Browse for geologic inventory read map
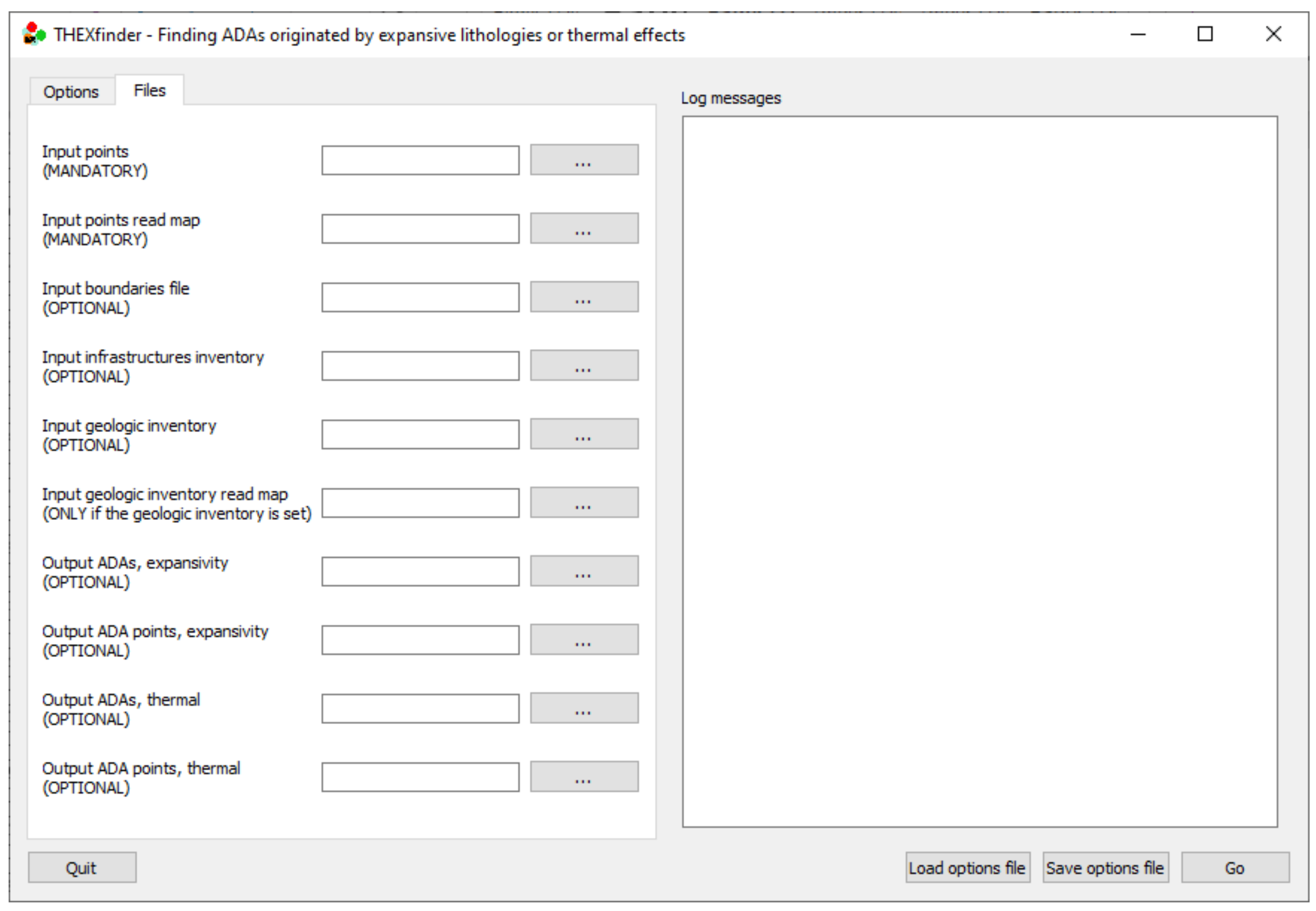This screenshot has height=911, width=1316. (x=584, y=502)
